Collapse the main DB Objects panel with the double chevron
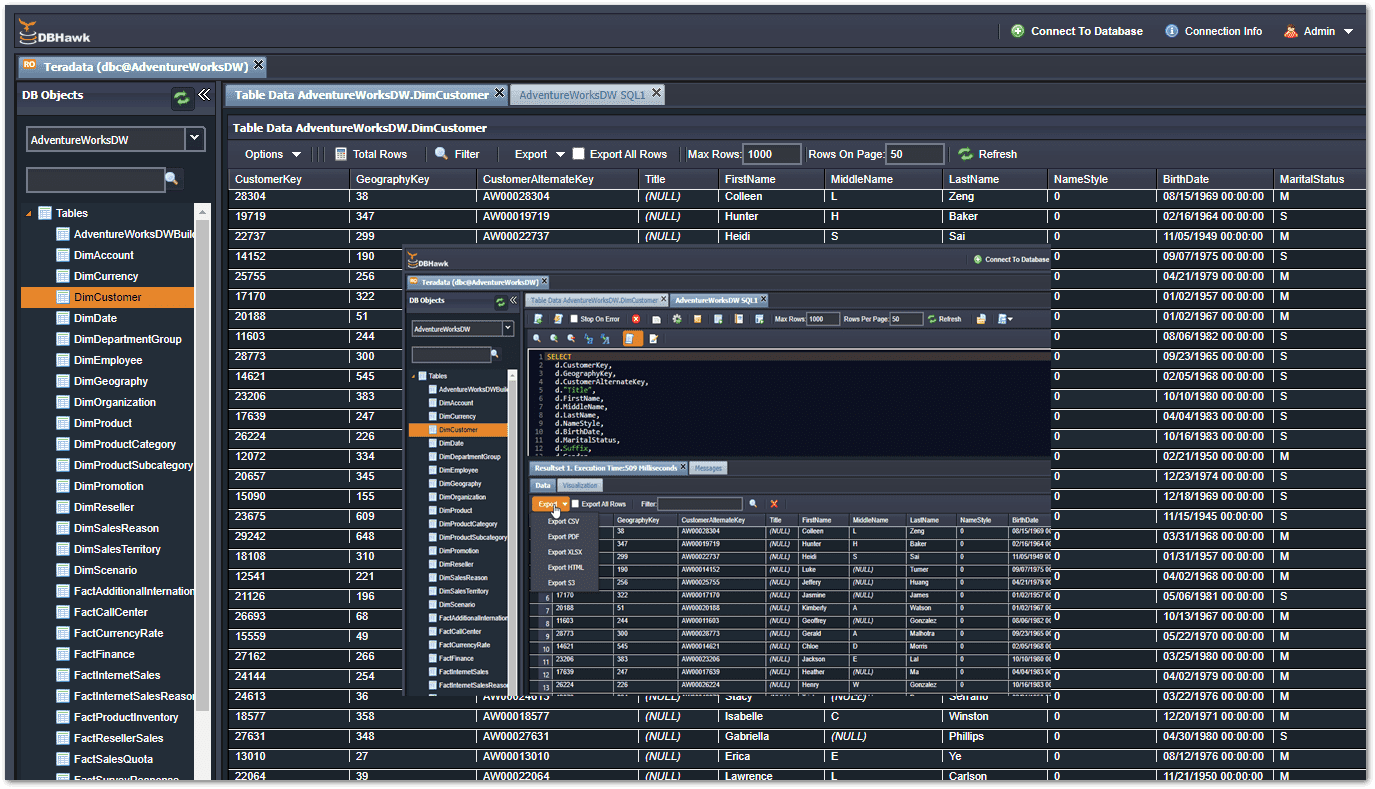Viewport: 1375px width, 789px height. [x=203, y=95]
